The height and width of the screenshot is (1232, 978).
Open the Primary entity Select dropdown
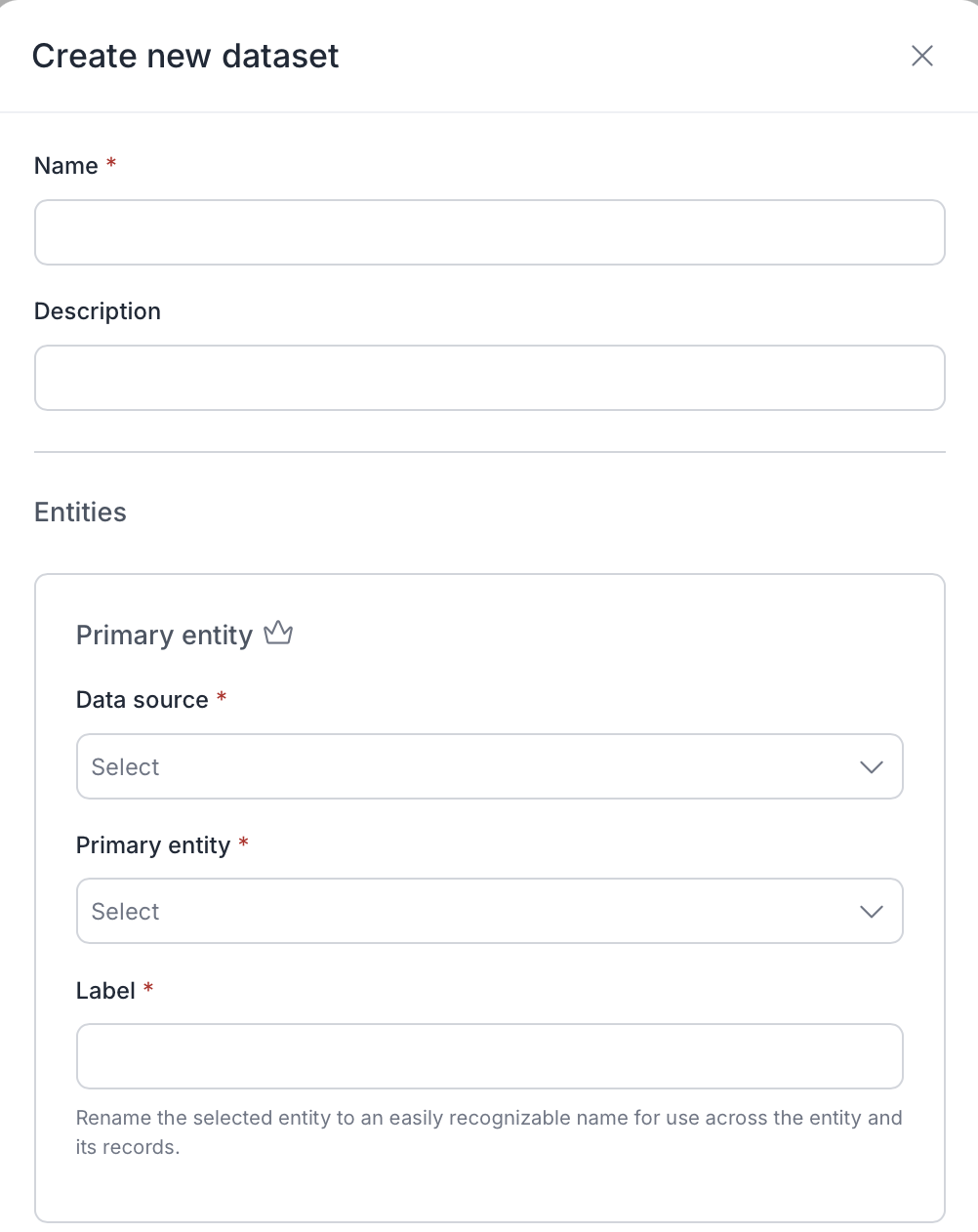[490, 911]
